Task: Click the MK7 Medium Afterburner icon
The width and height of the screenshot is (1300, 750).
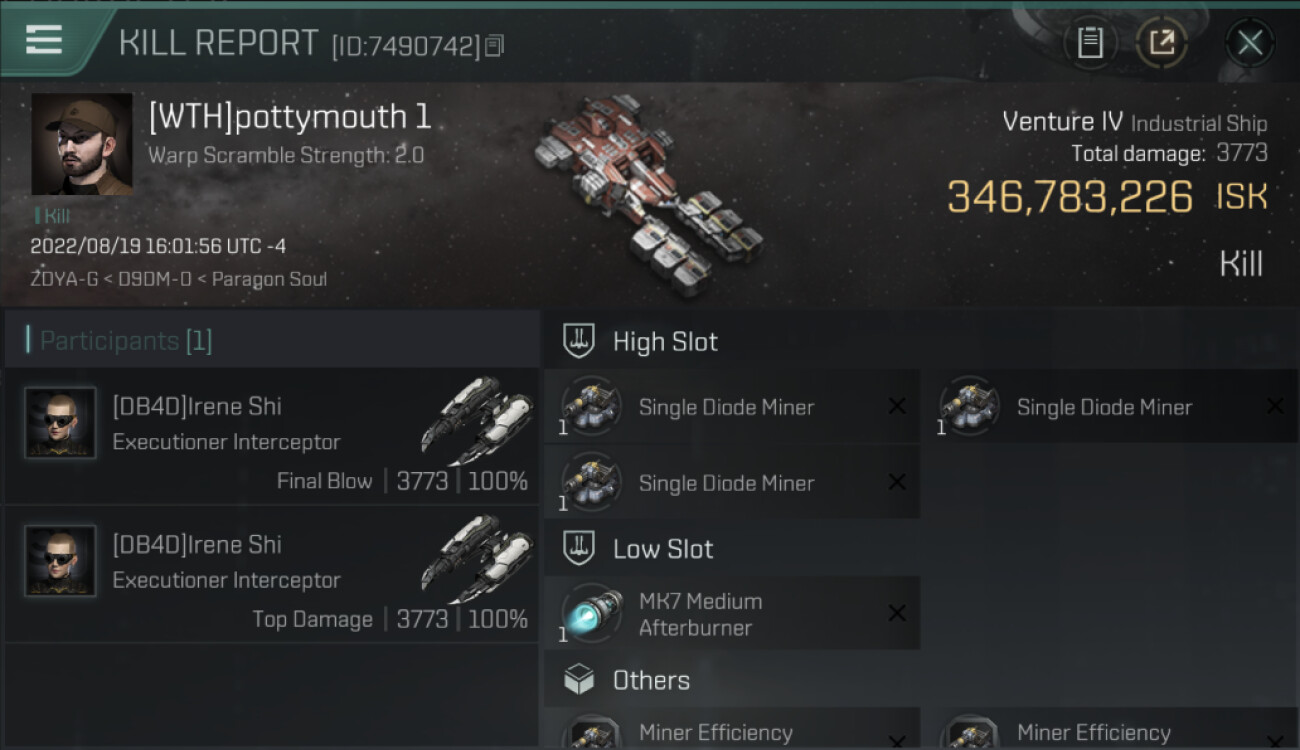Action: pyautogui.click(x=591, y=614)
